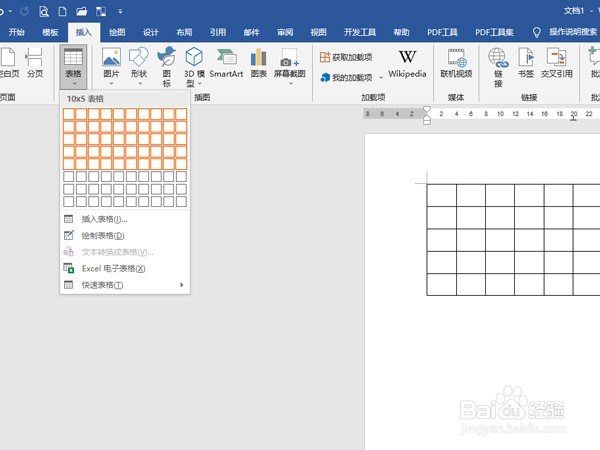Open the PDF工具 tab

(x=442, y=32)
